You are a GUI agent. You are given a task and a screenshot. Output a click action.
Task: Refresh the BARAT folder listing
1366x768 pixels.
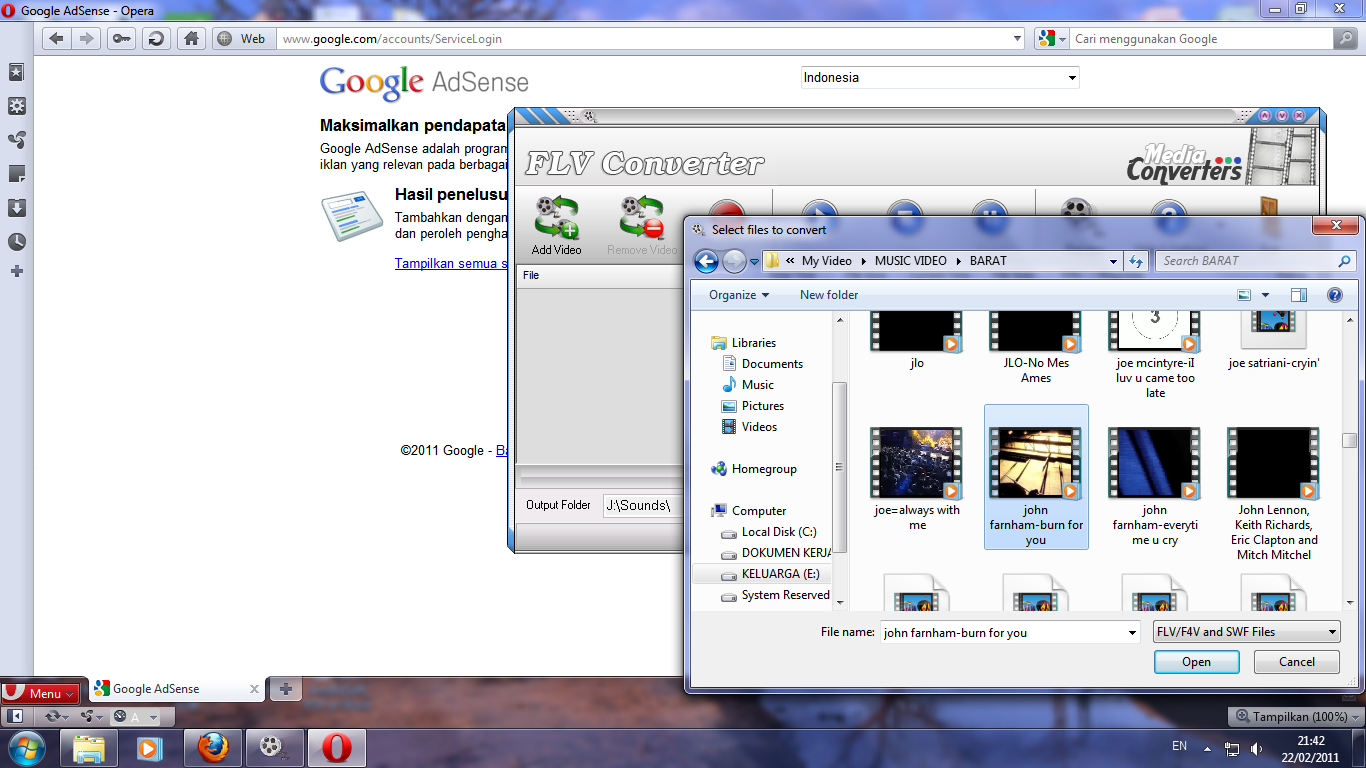coord(1136,261)
